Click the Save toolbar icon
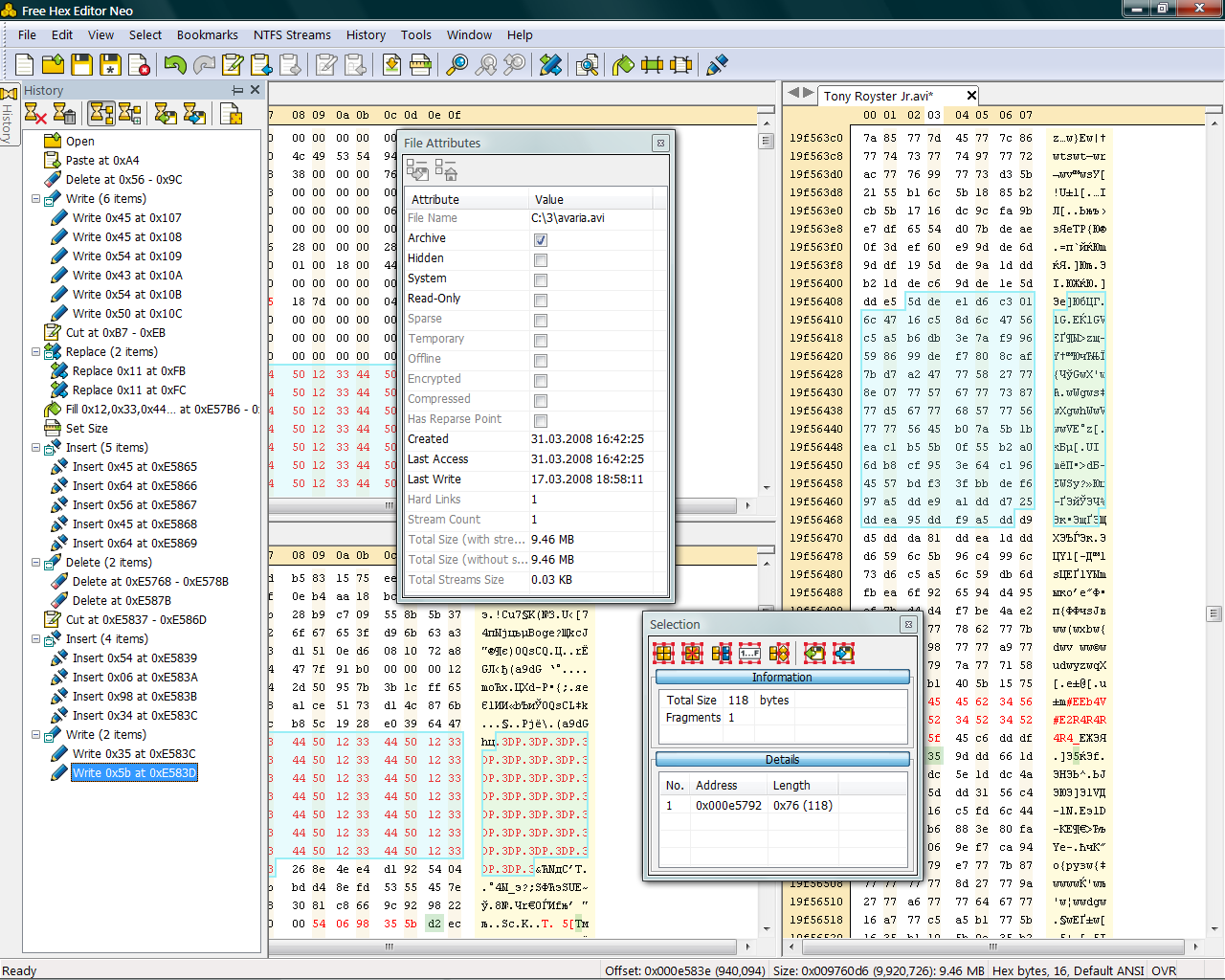 pyautogui.click(x=82, y=64)
